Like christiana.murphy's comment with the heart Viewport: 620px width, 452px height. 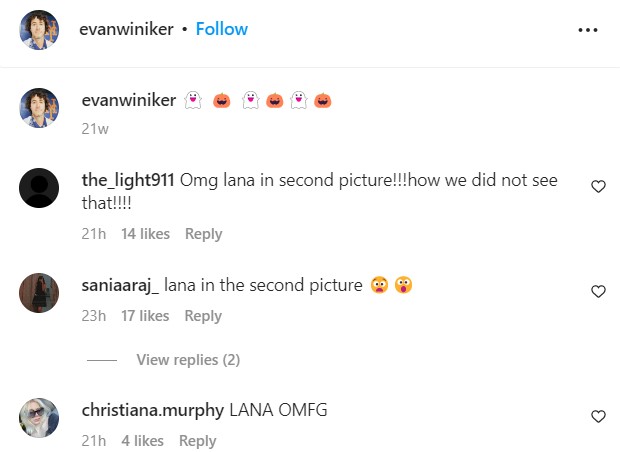(x=599, y=417)
